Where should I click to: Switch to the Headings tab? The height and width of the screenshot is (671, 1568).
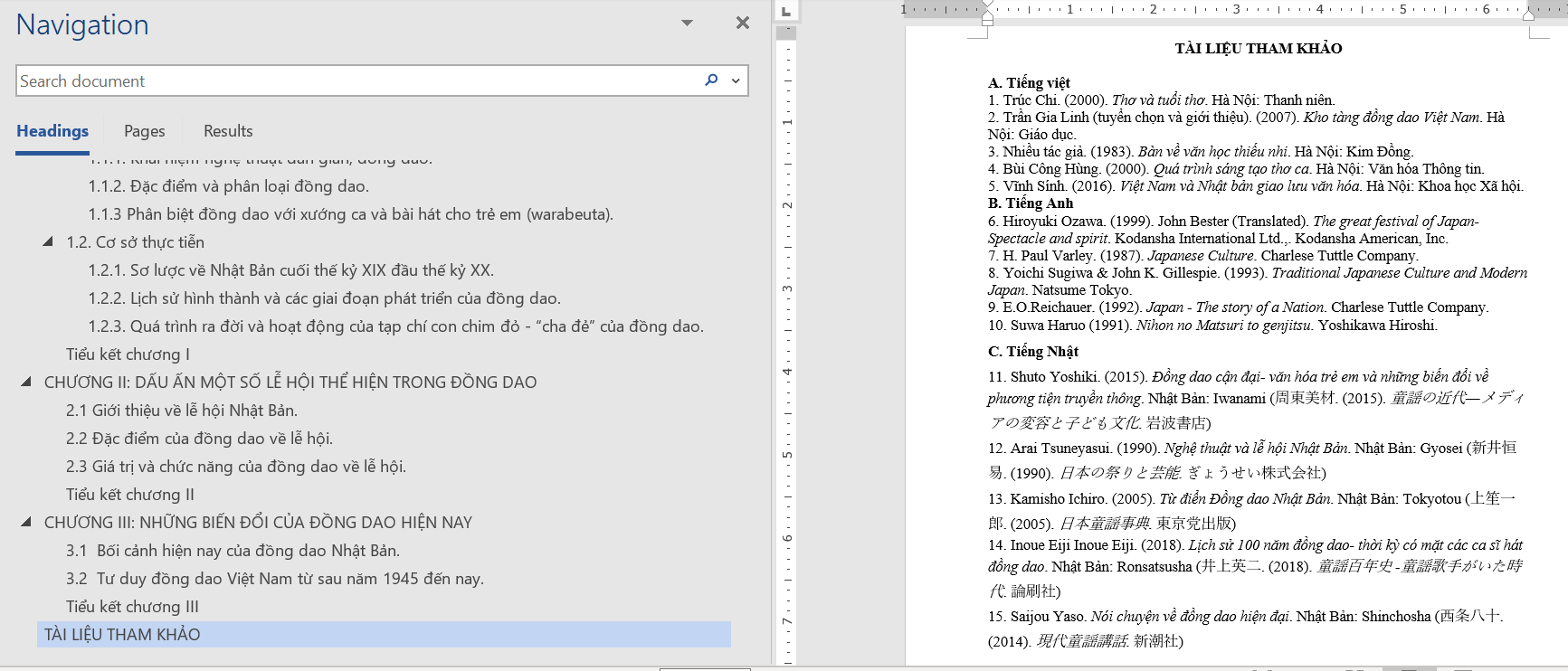click(52, 131)
